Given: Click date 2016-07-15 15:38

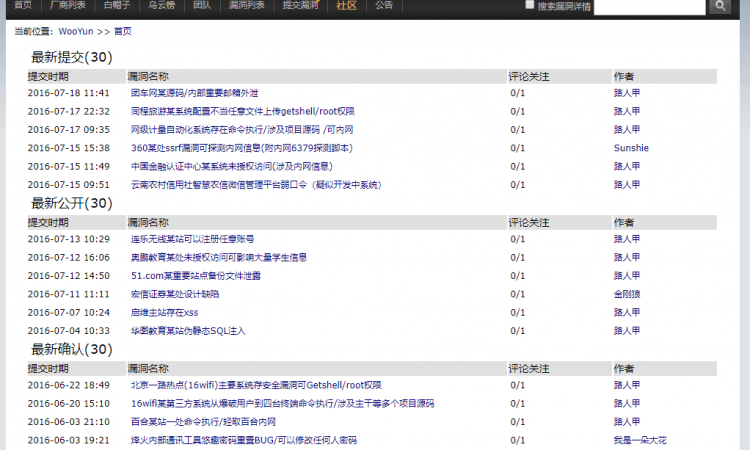Looking at the screenshot, I should point(68,148).
